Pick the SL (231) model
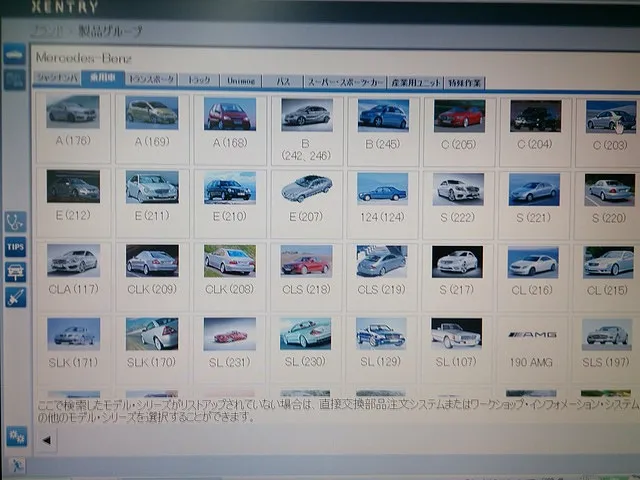The height and width of the screenshot is (480, 640). click(x=229, y=350)
